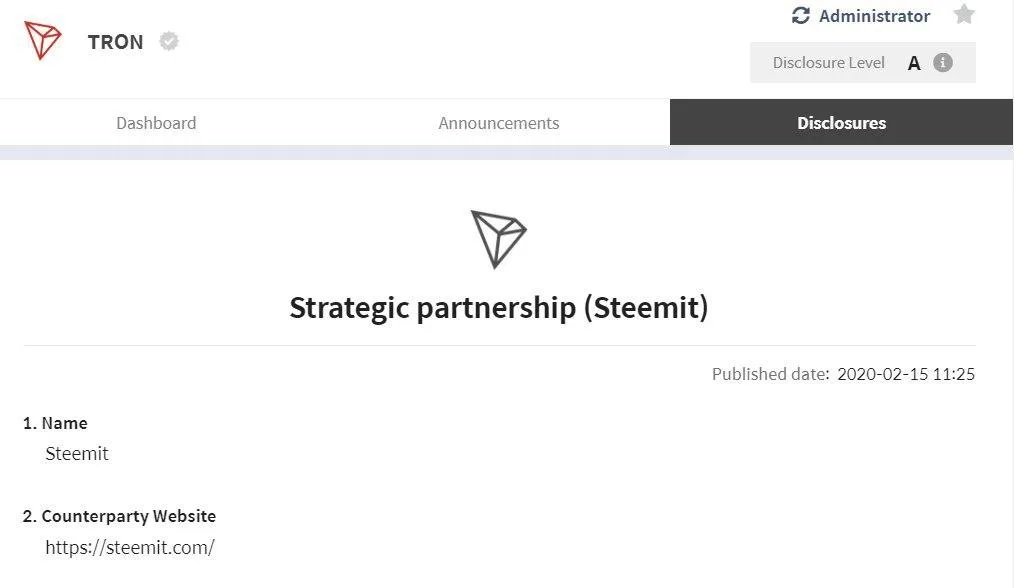Click the Disclosure Level info icon
The image size is (1014, 588).
943,63
